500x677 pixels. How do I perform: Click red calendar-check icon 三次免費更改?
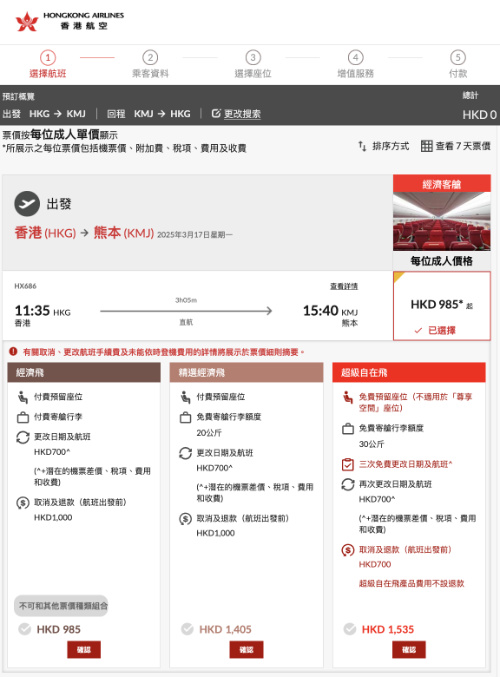(x=348, y=465)
